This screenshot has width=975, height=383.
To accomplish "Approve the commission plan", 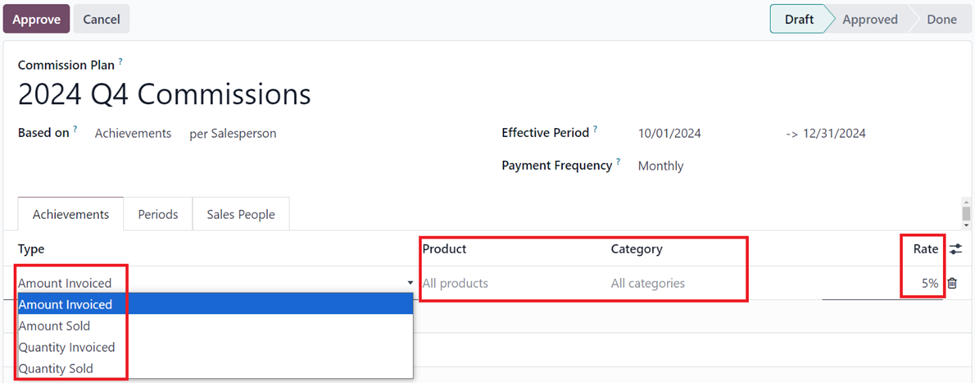I will [x=37, y=19].
